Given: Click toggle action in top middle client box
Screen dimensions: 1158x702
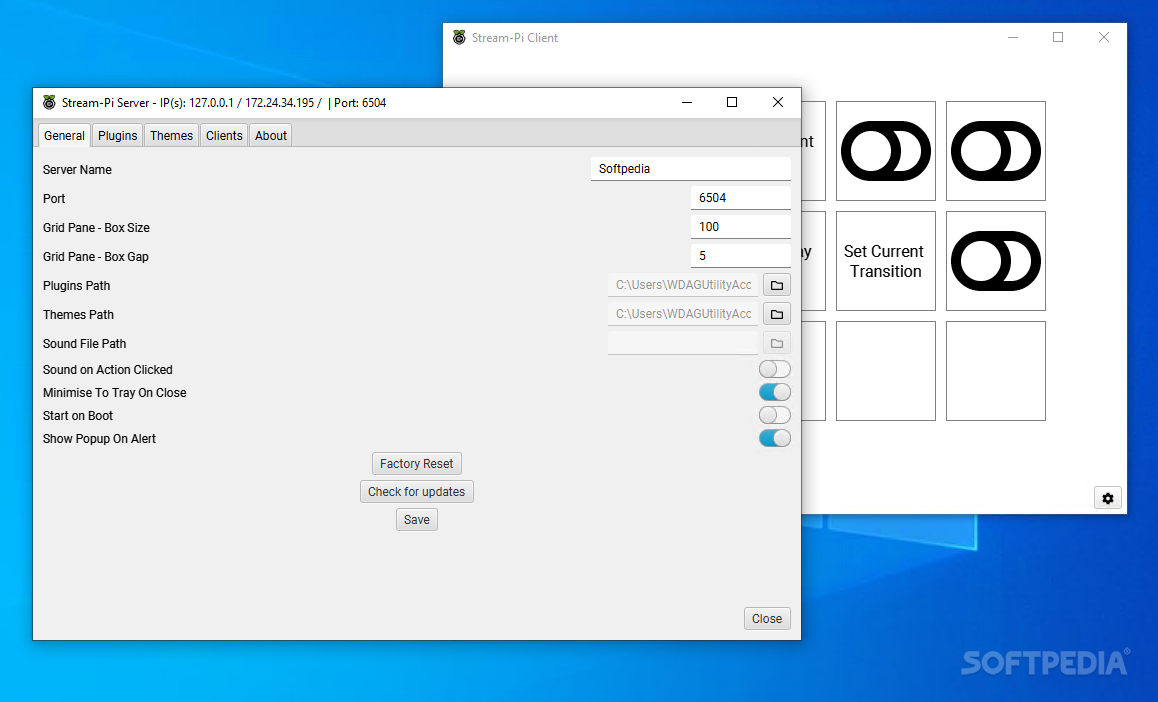Looking at the screenshot, I should click(885, 151).
